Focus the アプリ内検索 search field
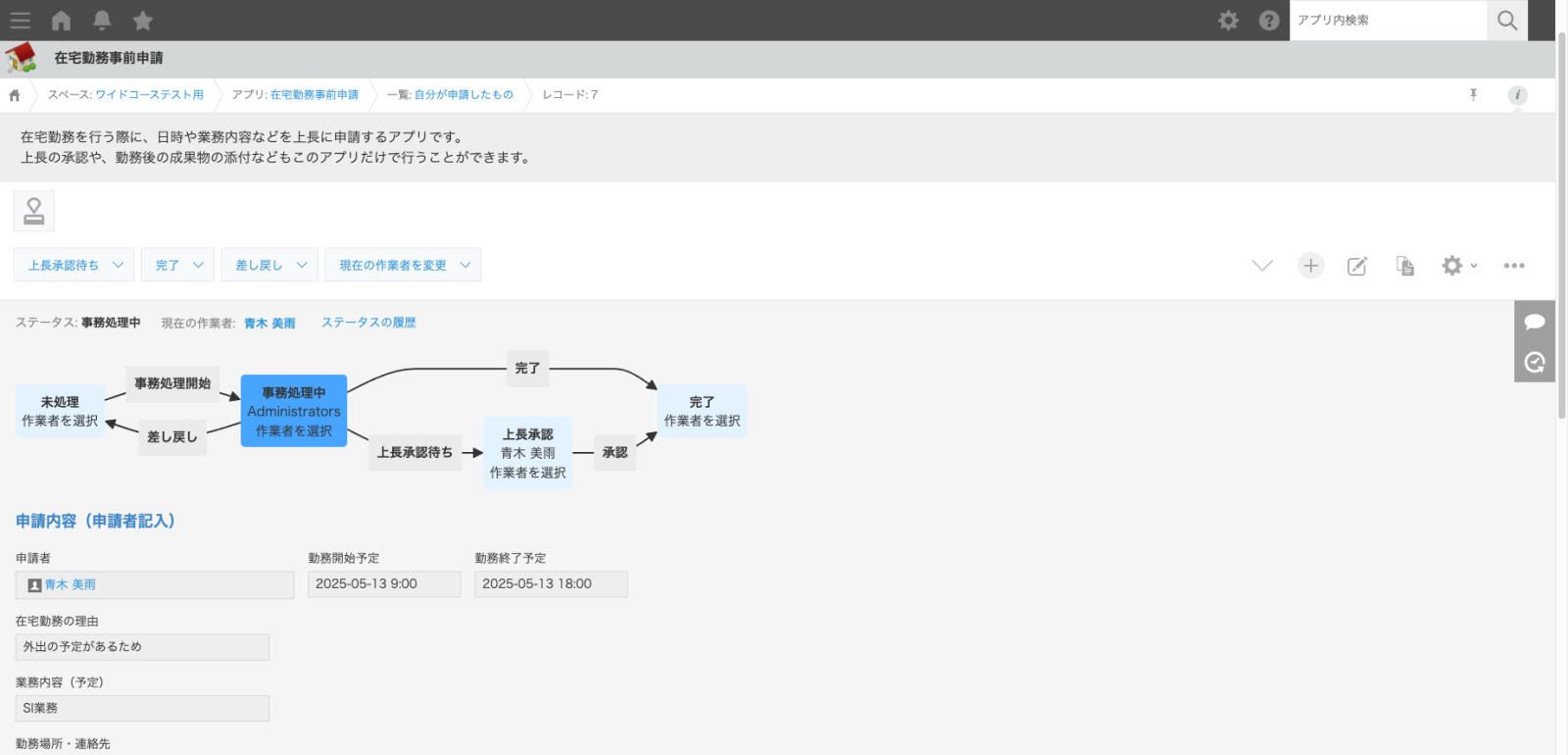 point(1387,21)
